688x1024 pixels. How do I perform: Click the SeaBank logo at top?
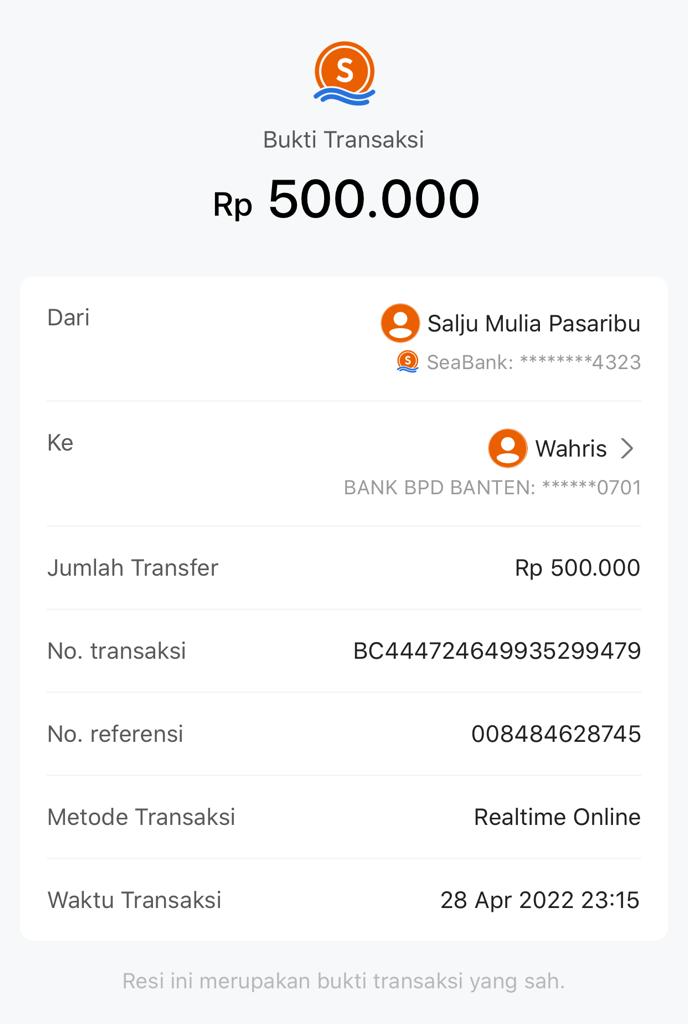[x=344, y=73]
